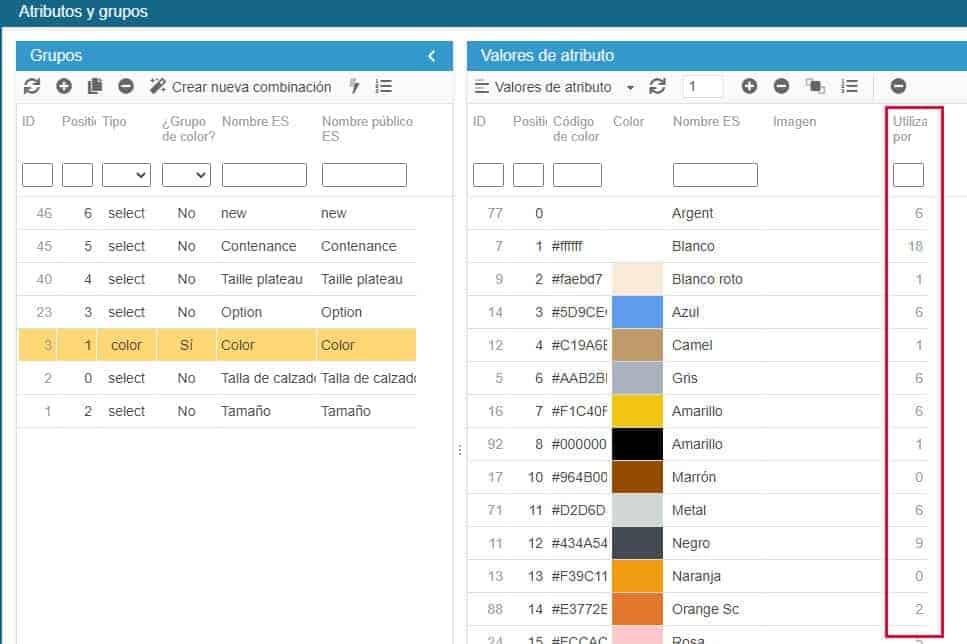Screen dimensions: 967x644
Task: Open the Tipo filter dropdown
Action: point(126,175)
